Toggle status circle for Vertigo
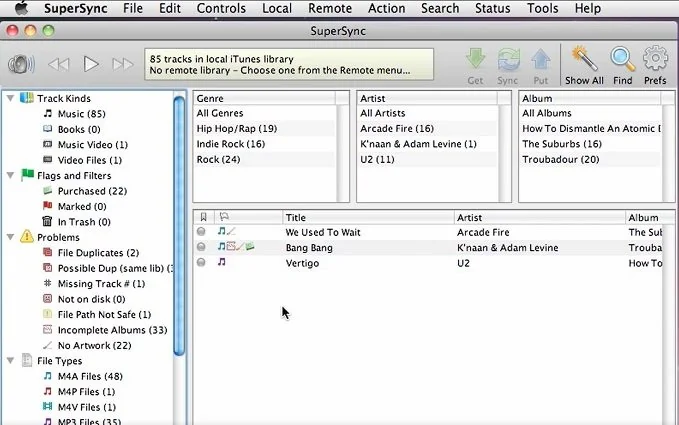The width and height of the screenshot is (679, 425). click(x=201, y=262)
